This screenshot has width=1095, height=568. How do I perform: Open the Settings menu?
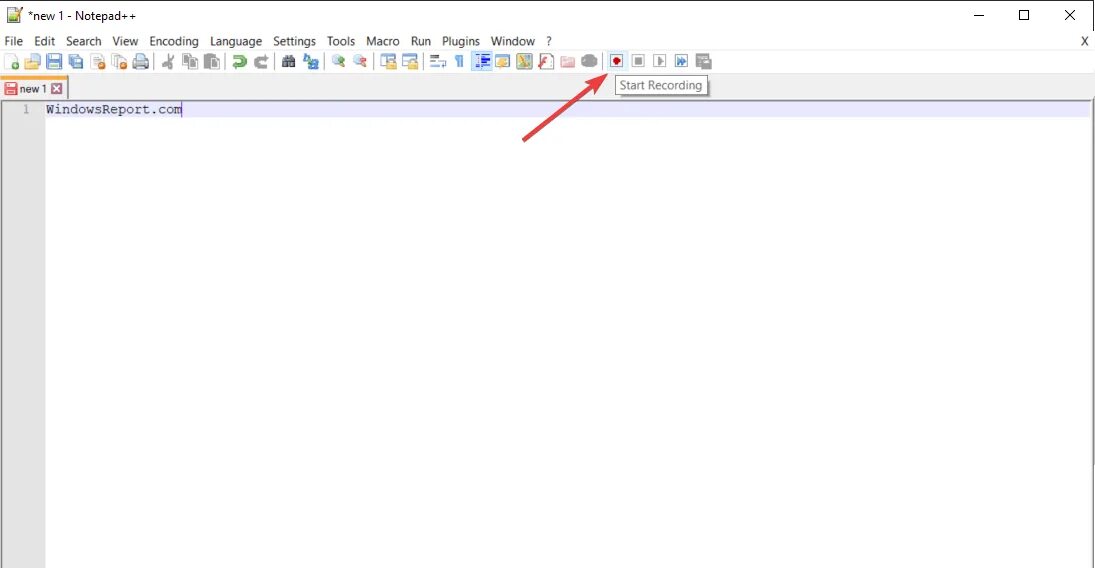(x=295, y=41)
